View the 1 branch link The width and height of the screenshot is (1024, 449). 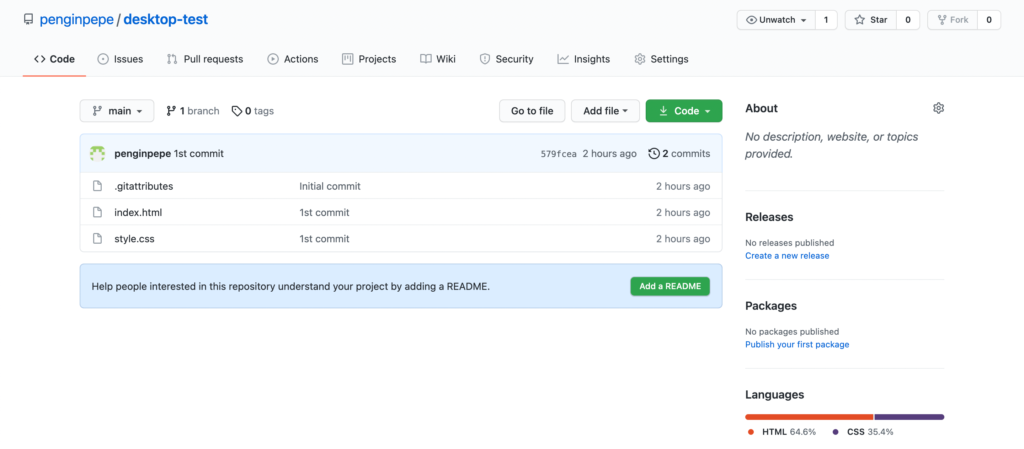coord(193,111)
